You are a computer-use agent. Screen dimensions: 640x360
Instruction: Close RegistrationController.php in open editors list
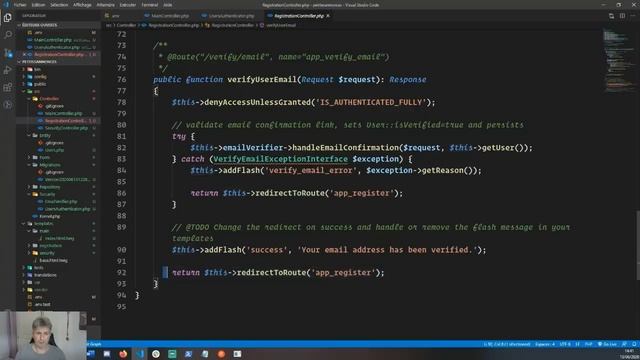pos(24,54)
